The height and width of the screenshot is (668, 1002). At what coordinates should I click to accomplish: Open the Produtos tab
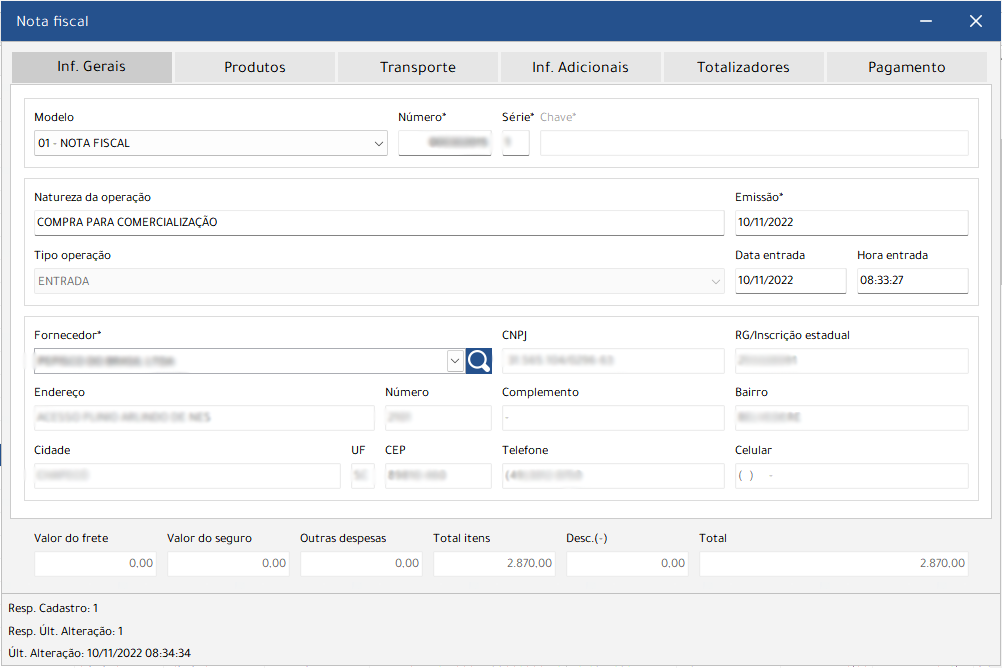tap(255, 67)
